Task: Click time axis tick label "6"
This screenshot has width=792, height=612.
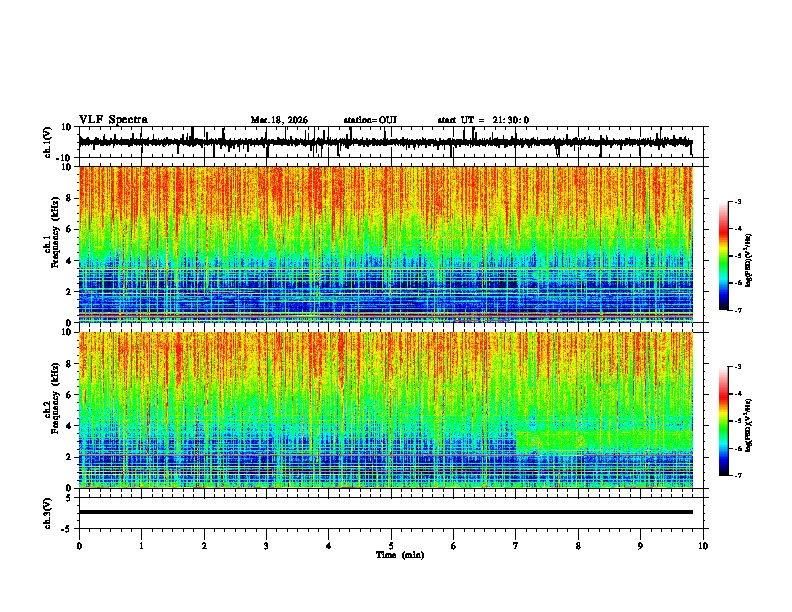Action: [453, 546]
